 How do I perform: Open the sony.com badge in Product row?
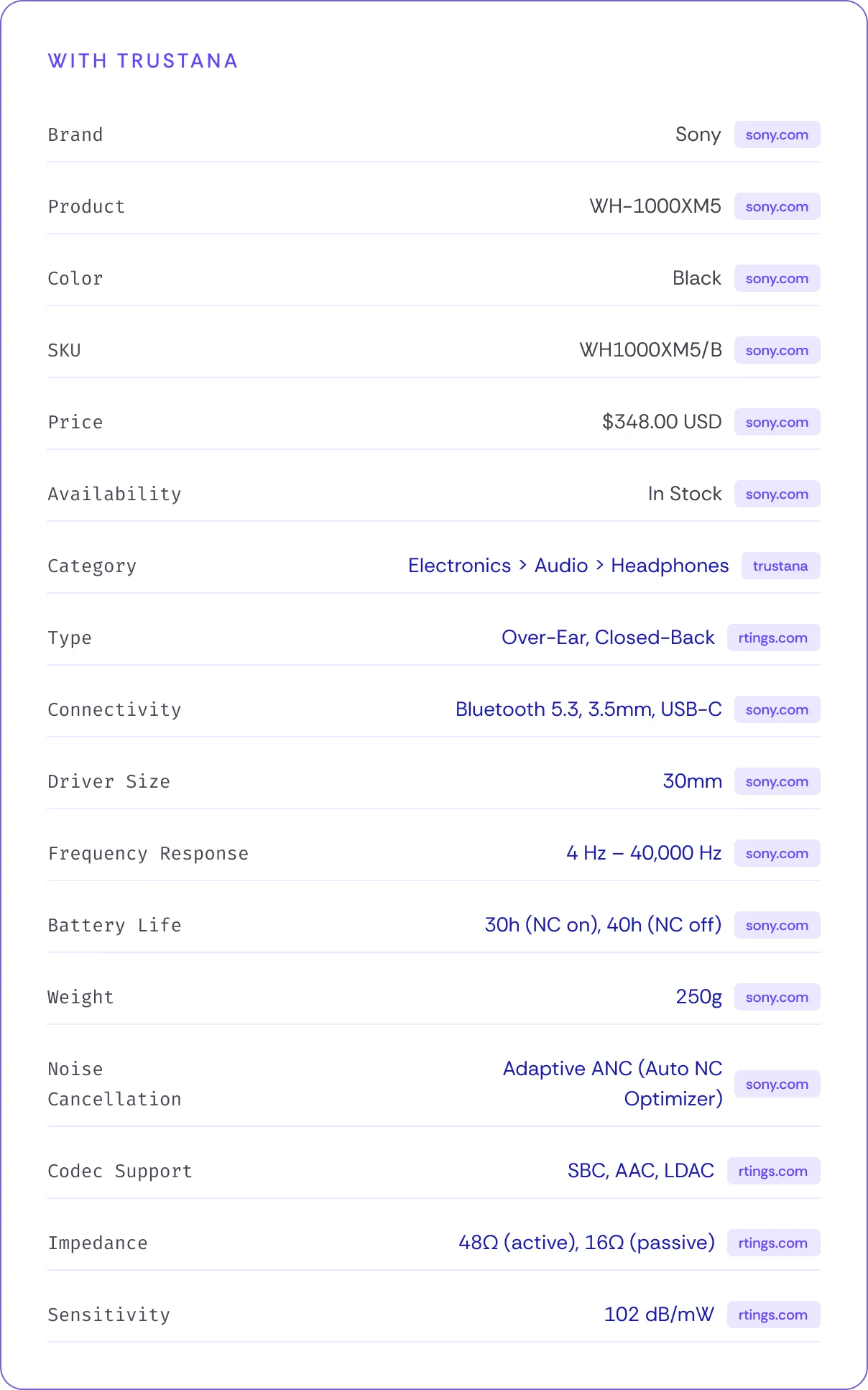pyautogui.click(x=777, y=207)
